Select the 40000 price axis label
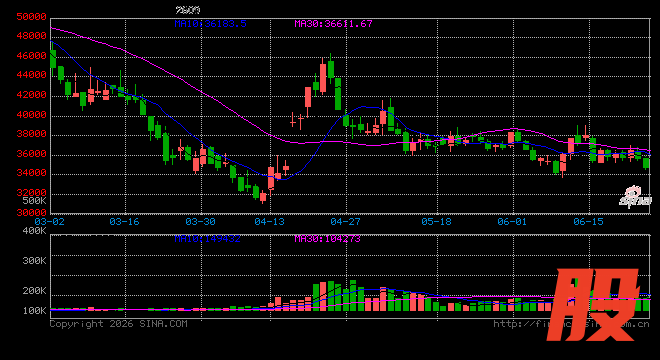The width and height of the screenshot is (660, 360). 31,115
